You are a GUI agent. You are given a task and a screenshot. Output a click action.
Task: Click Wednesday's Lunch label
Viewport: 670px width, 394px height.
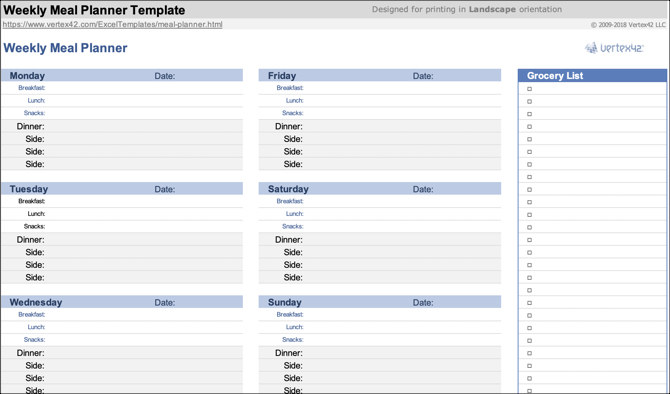36,327
